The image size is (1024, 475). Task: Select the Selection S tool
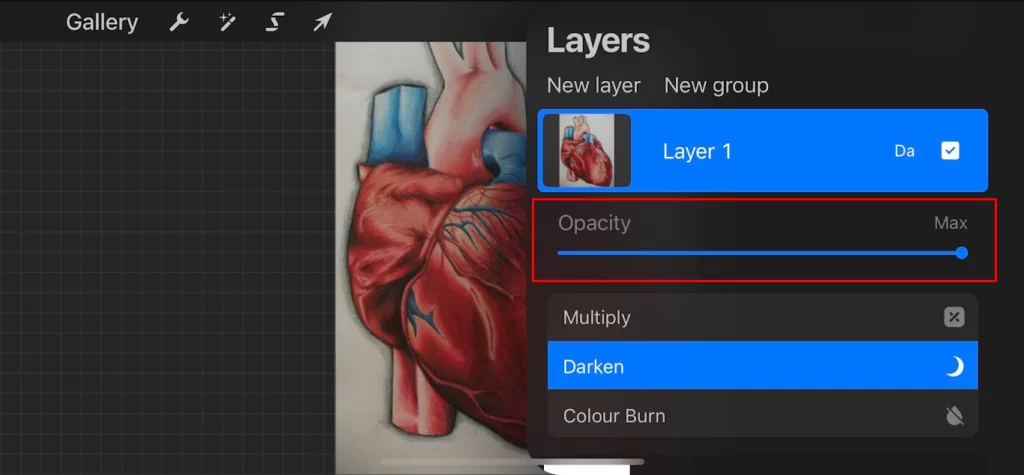[x=274, y=23]
